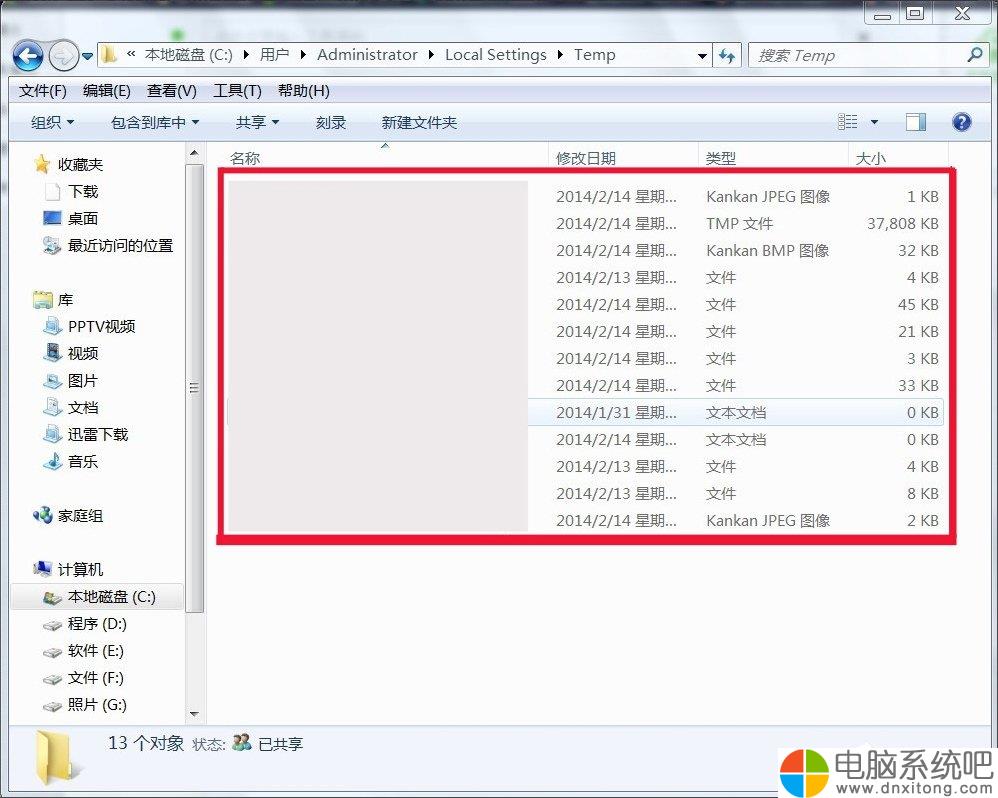Select 本地磁盘 (C:) in navigation pane
The image size is (998, 798).
click(x=110, y=597)
